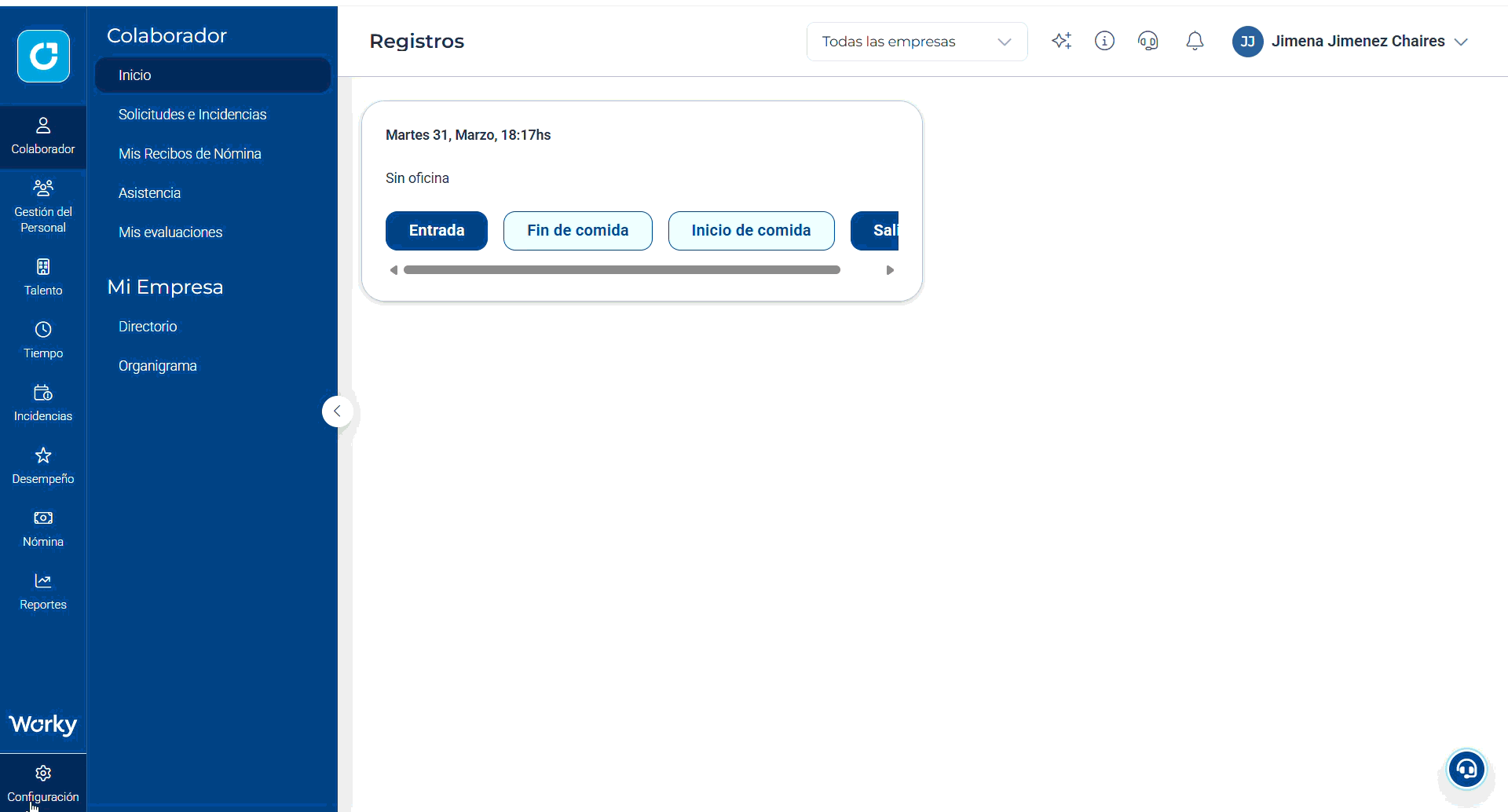Open the Colaborador sidebar section

[43, 137]
